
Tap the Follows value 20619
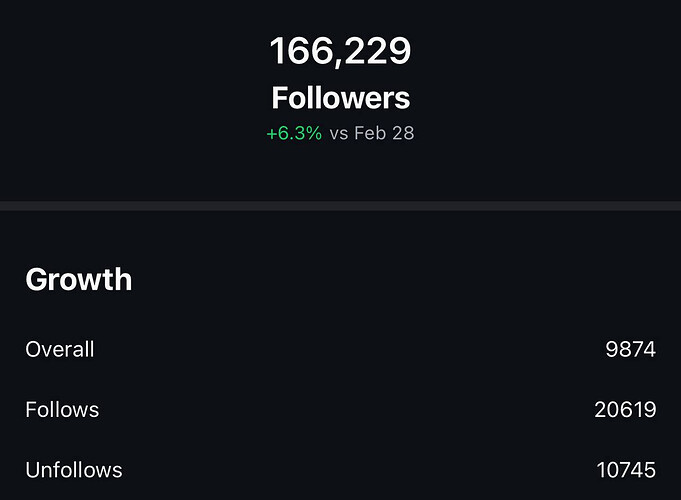(x=625, y=410)
